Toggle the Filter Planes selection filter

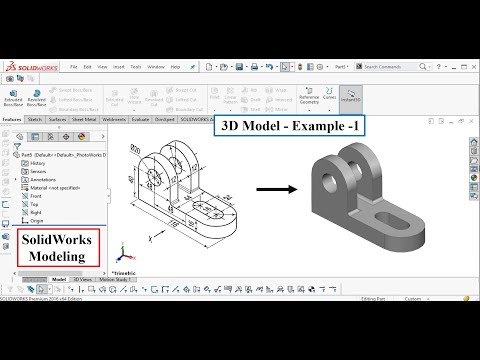tap(133, 289)
